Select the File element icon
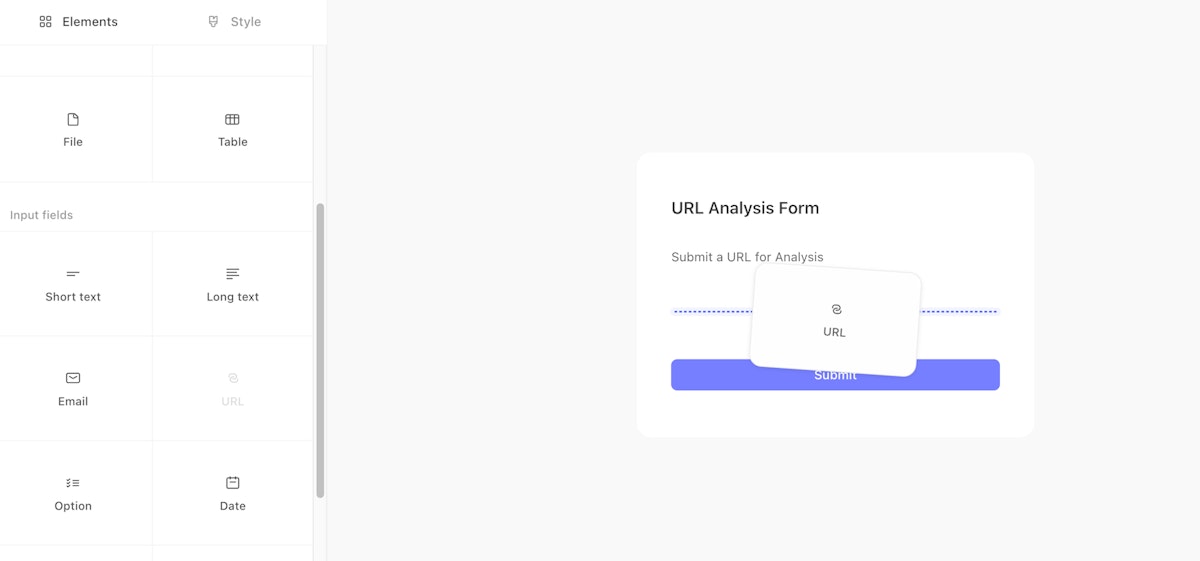 point(73,120)
